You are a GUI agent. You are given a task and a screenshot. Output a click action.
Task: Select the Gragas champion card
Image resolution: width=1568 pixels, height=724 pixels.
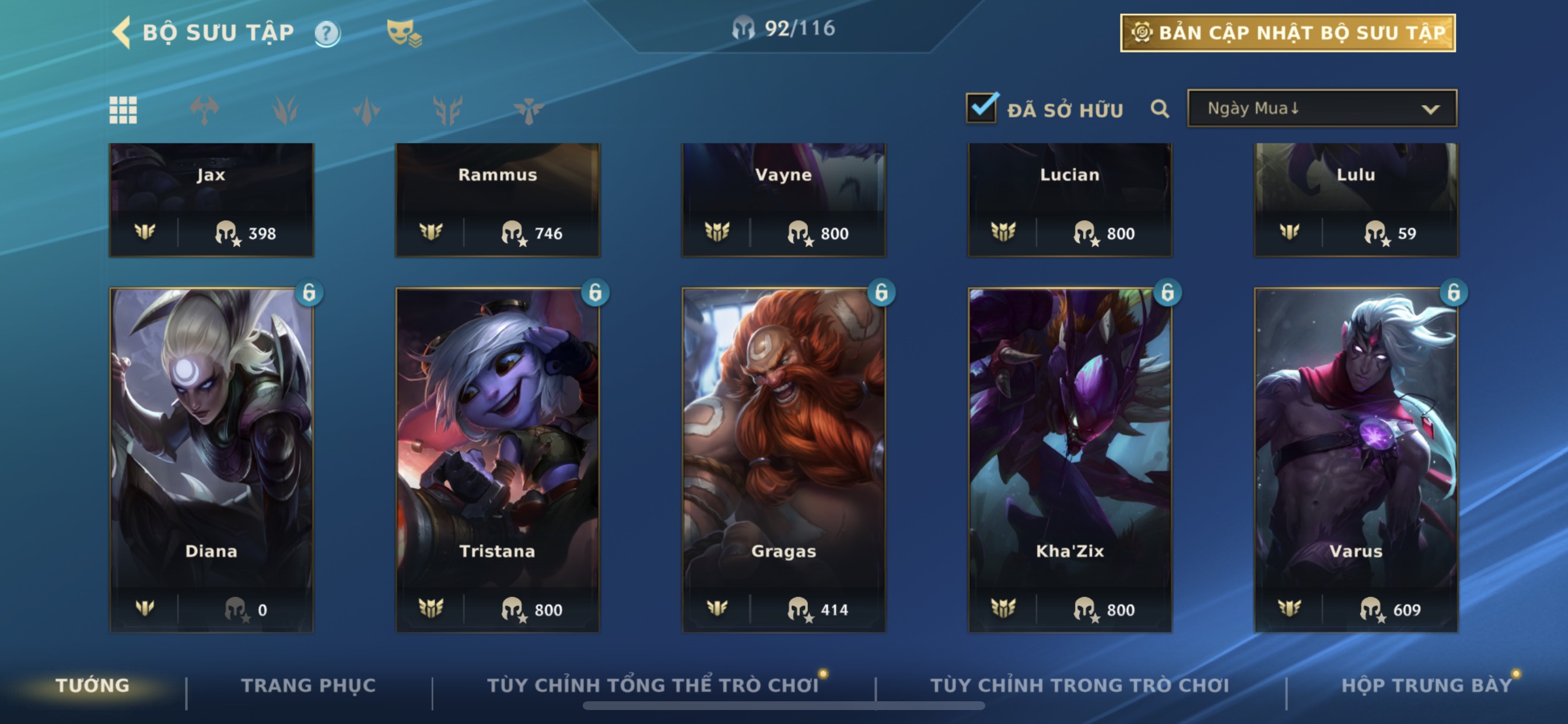[784, 460]
